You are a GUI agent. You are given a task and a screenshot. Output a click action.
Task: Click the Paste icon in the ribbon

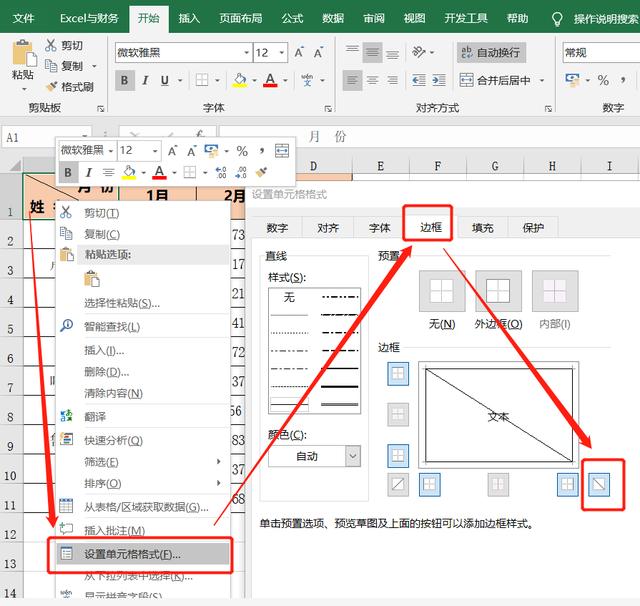24,53
